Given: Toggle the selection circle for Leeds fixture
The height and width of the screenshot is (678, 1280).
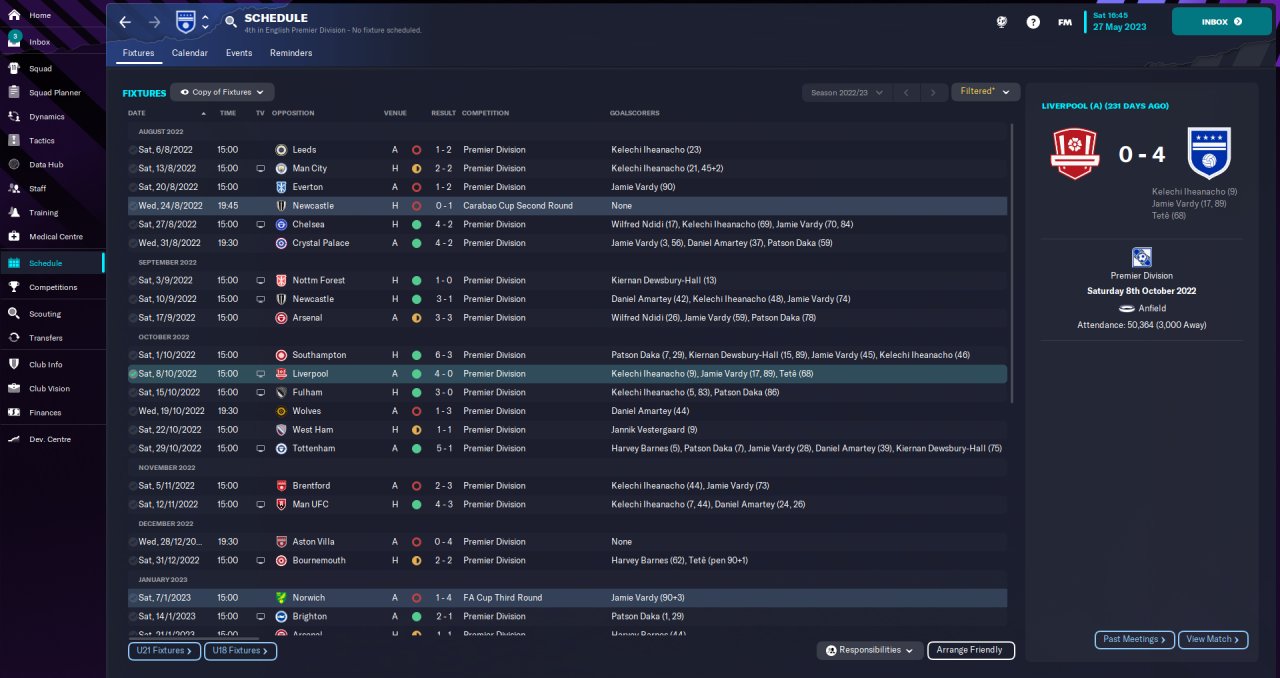Looking at the screenshot, I should [x=133, y=150].
